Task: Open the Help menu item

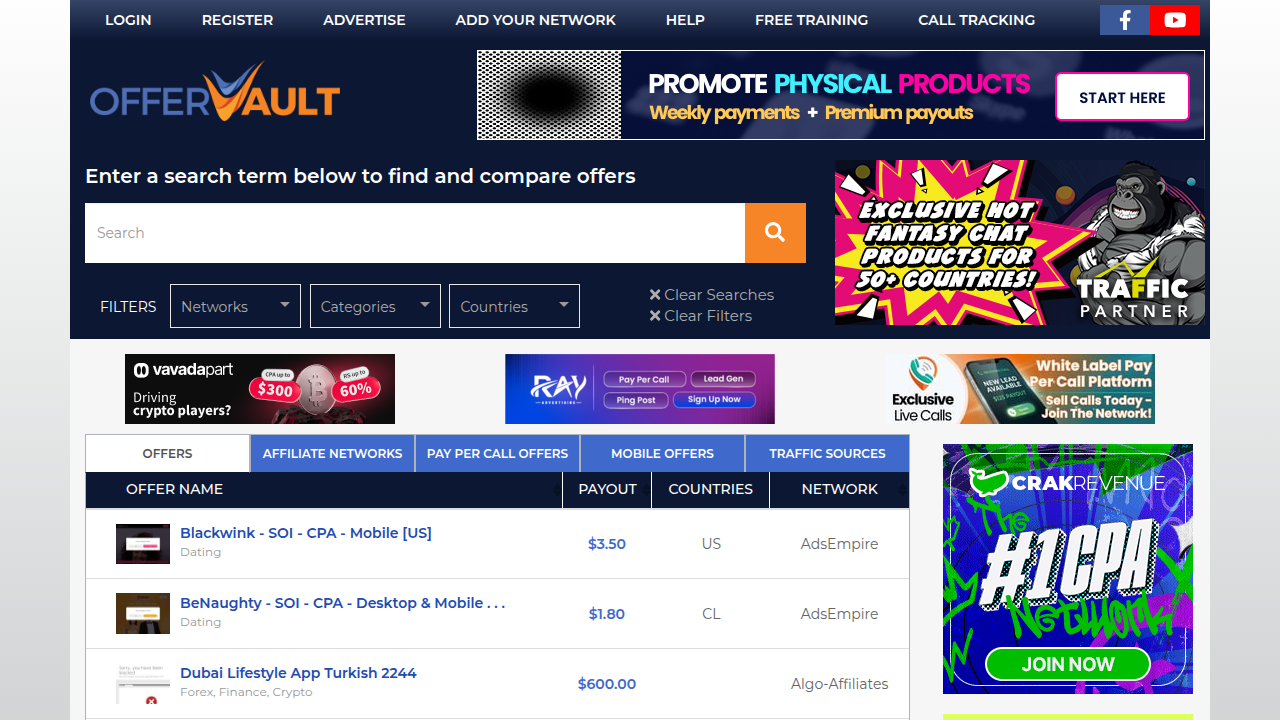Action: click(685, 20)
